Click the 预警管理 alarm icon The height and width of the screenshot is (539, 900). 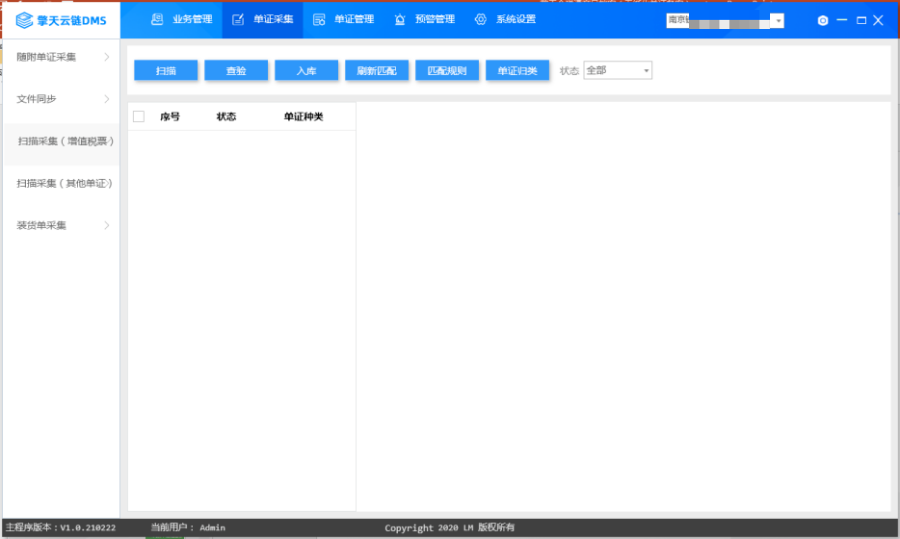point(399,20)
